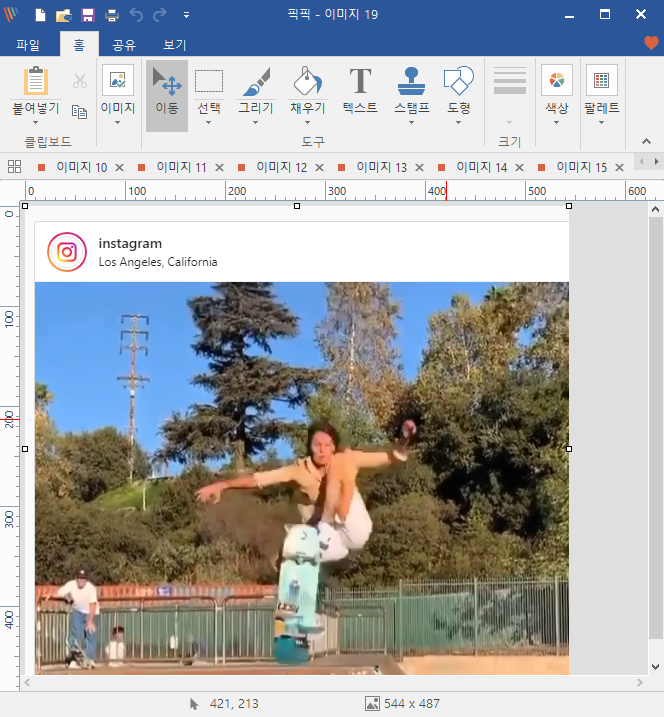Image resolution: width=664 pixels, height=717 pixels.
Task: Close the 이미지 10 tab
Action: 119,167
